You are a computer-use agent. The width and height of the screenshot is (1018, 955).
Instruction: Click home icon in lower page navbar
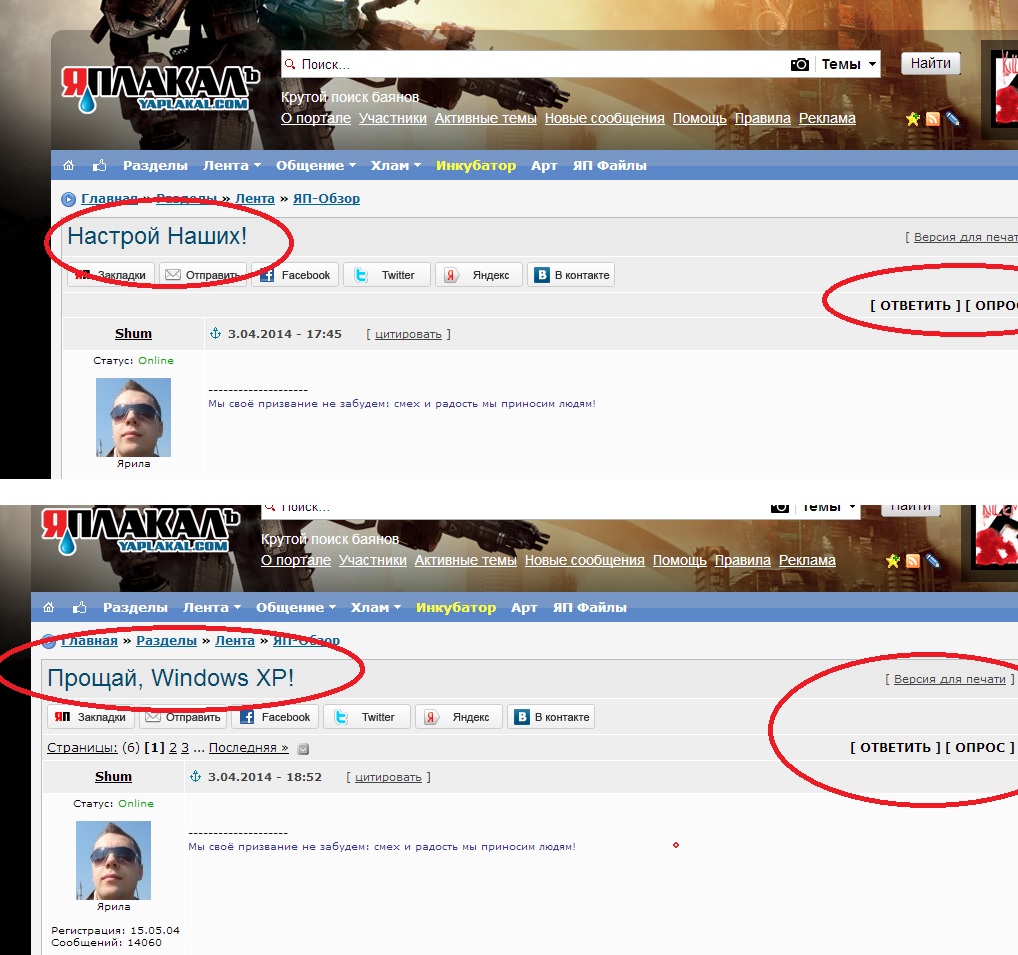[48, 608]
